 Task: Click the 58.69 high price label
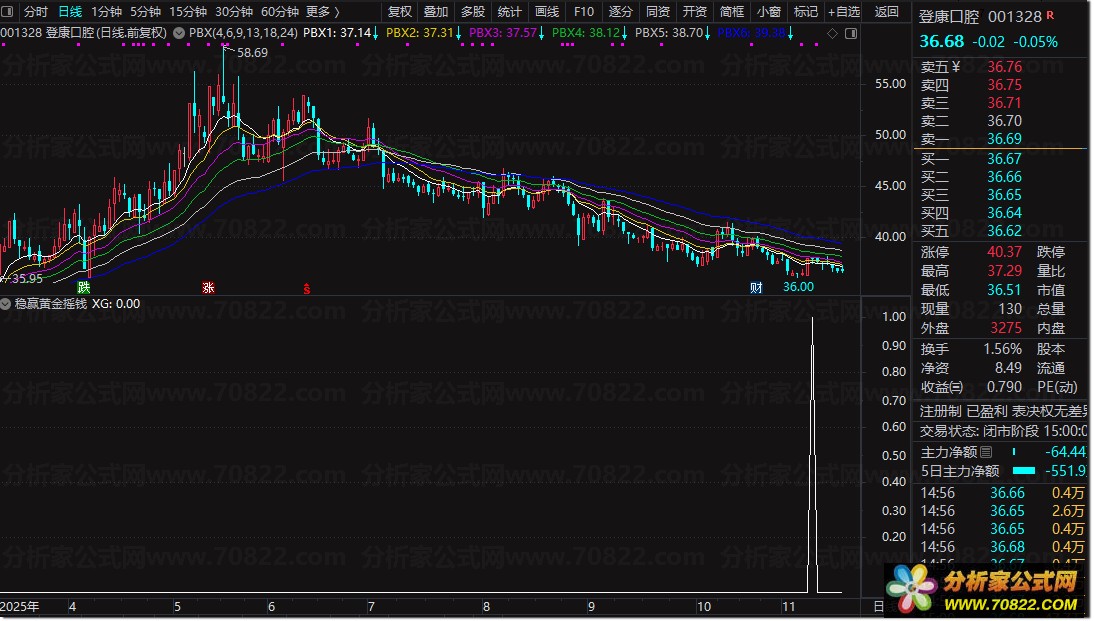click(x=252, y=52)
